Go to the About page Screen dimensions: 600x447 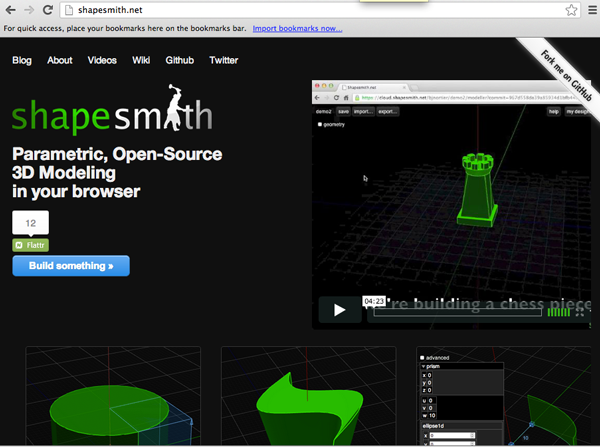pos(60,60)
